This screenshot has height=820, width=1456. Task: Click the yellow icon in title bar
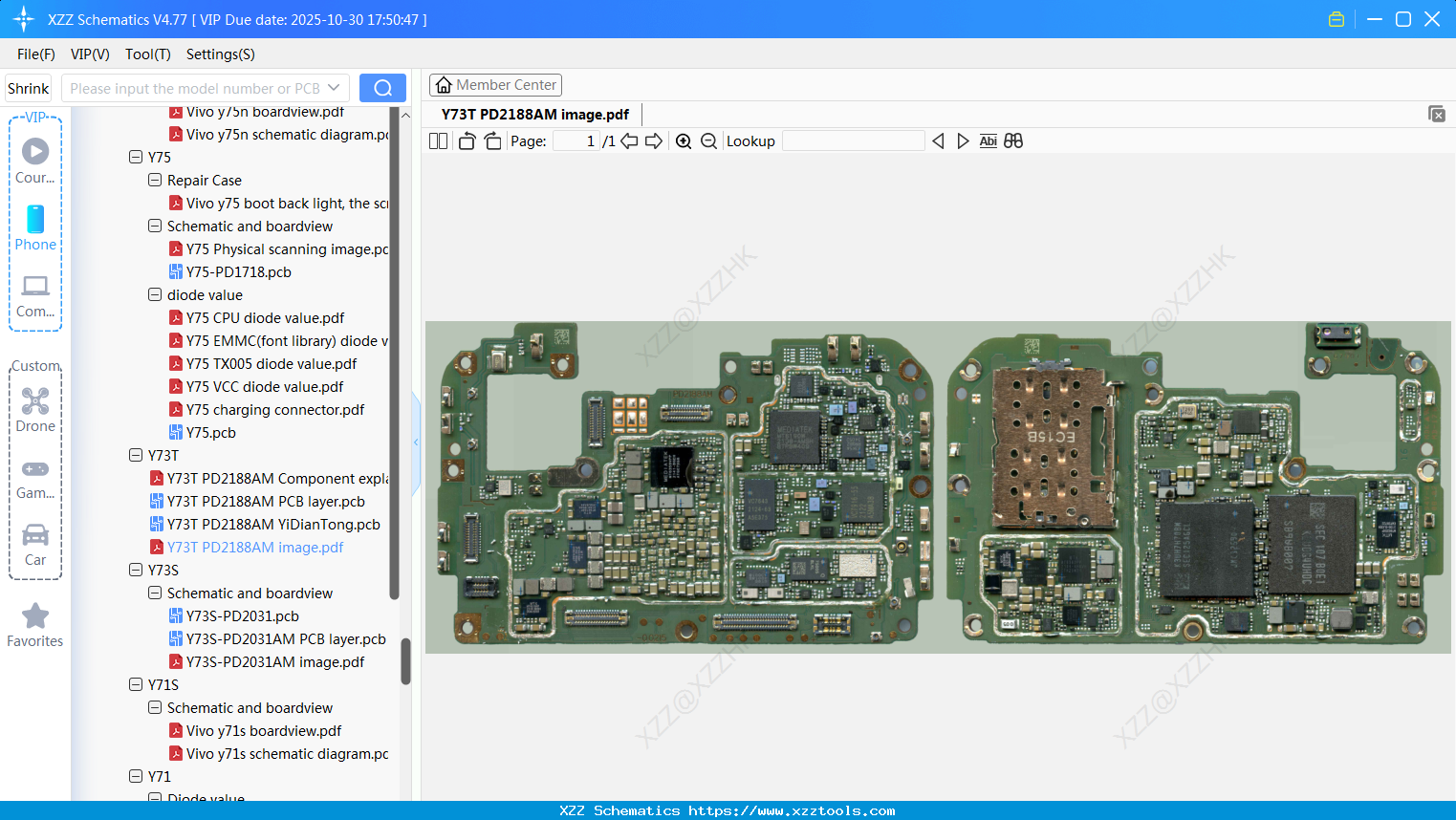[x=1336, y=19]
